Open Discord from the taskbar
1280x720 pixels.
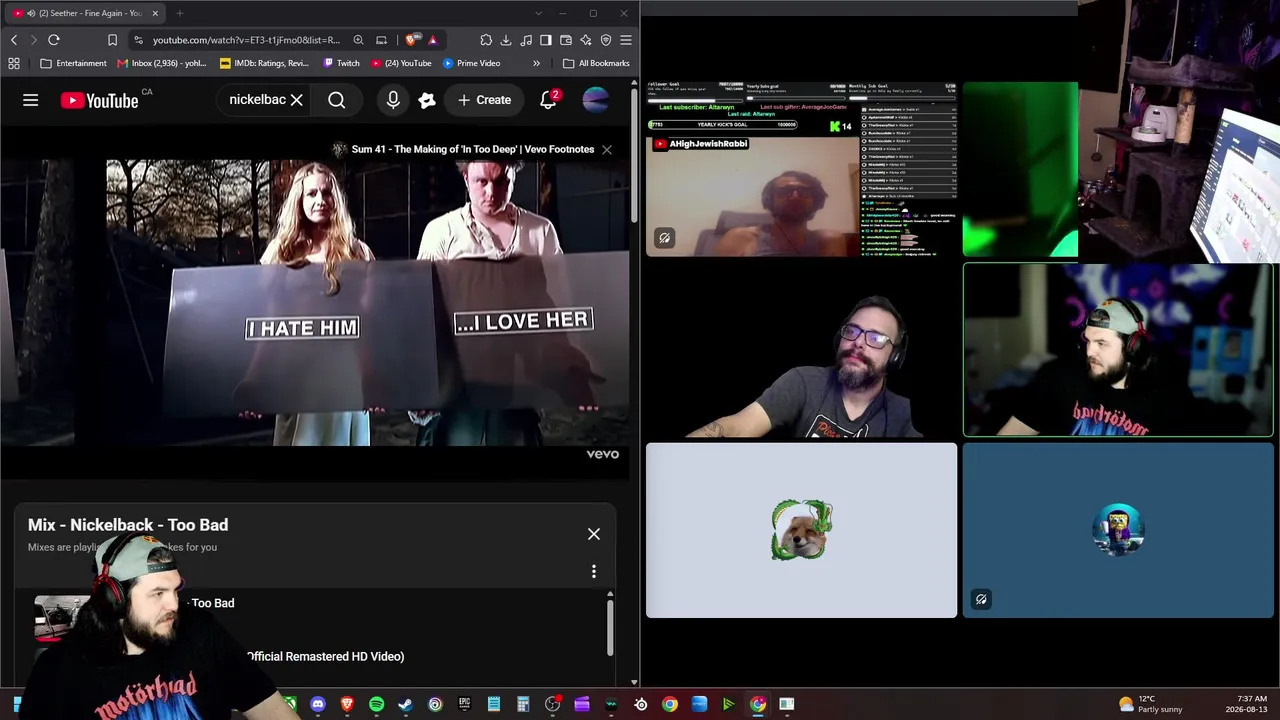[318, 704]
